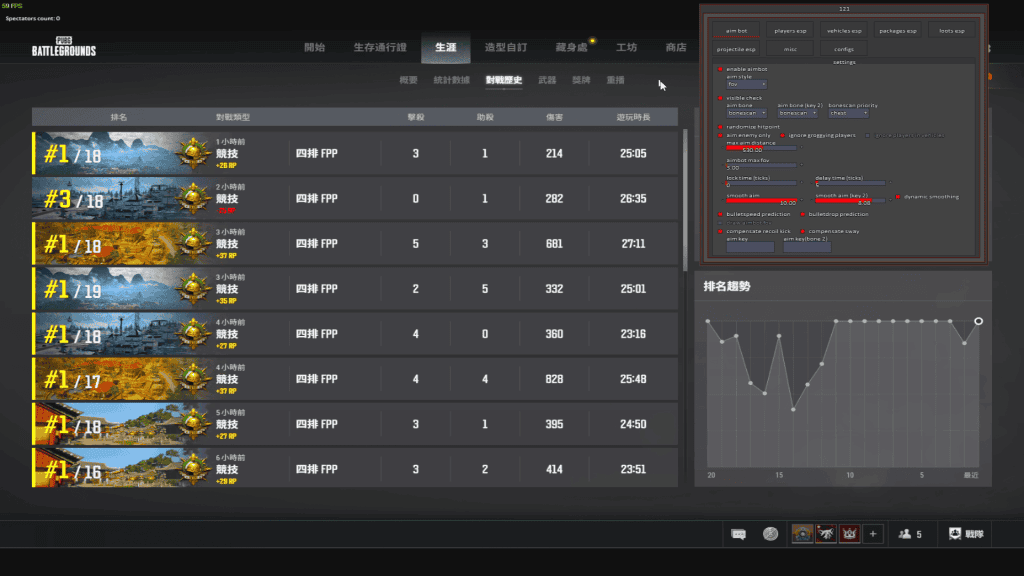Screen dimensions: 1024x576
Task: Toggle the dynamic smoothing checkbox
Action: coord(898,197)
